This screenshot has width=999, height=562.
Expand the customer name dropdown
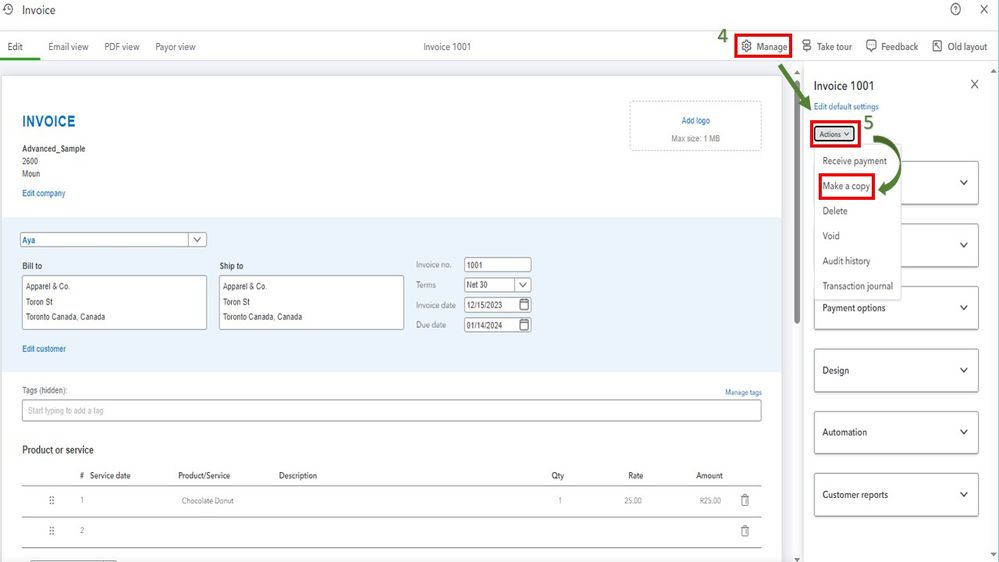coord(197,240)
